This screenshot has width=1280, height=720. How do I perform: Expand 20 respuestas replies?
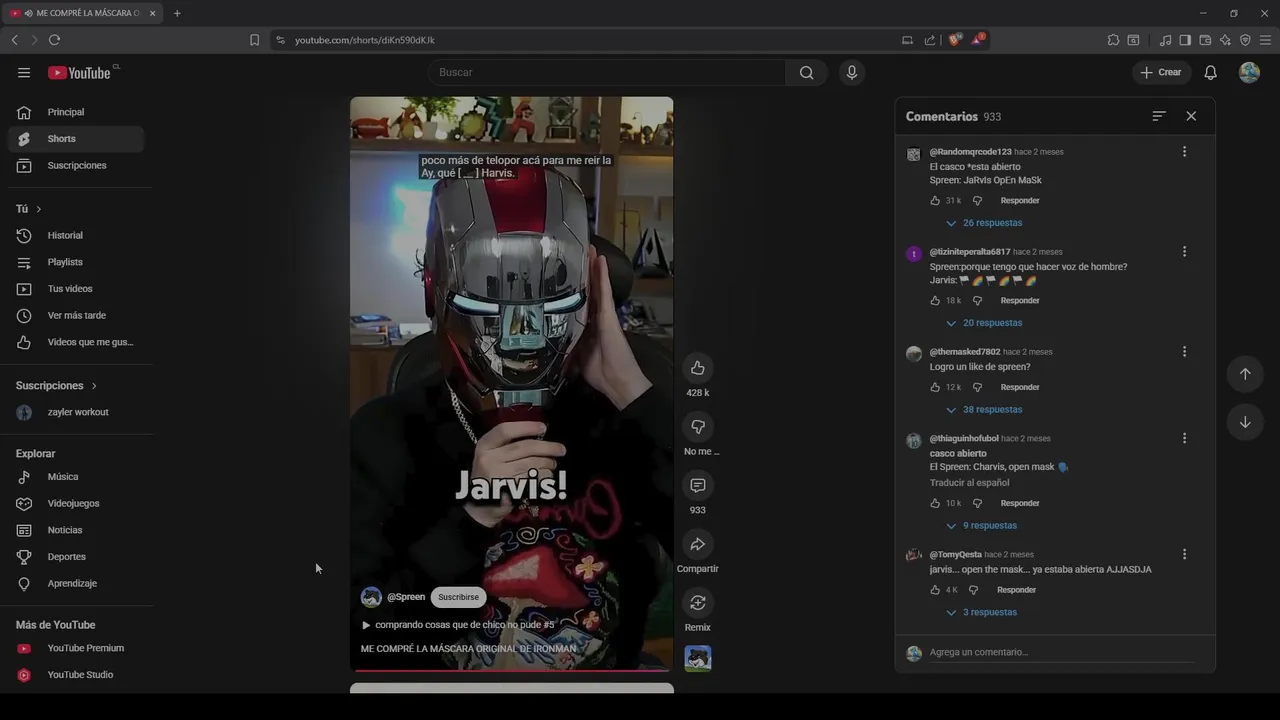point(984,323)
